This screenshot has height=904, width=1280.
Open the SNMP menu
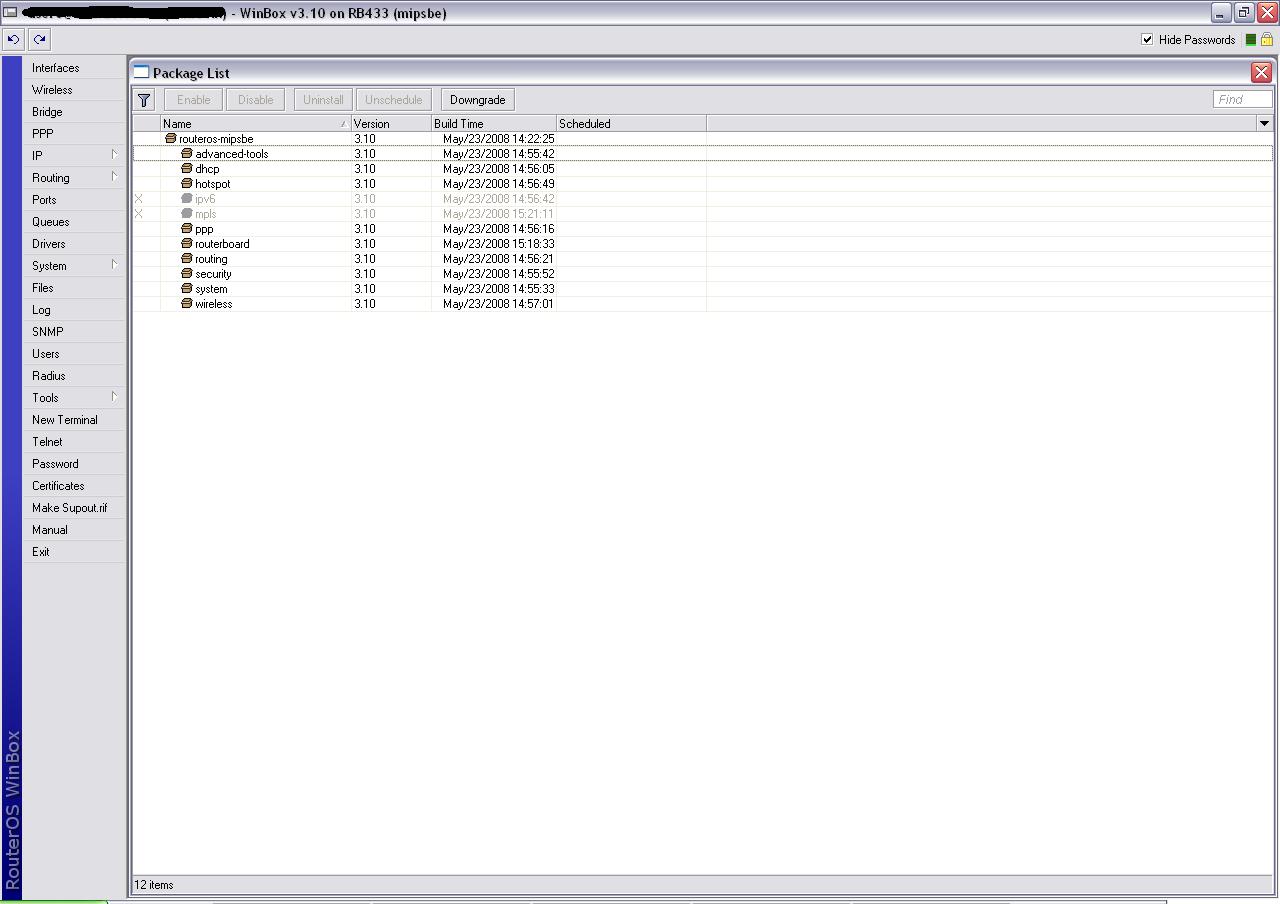click(74, 332)
